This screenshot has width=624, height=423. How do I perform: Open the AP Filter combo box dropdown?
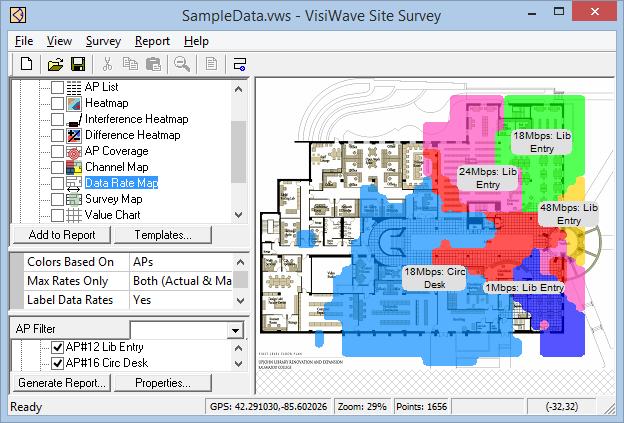236,330
